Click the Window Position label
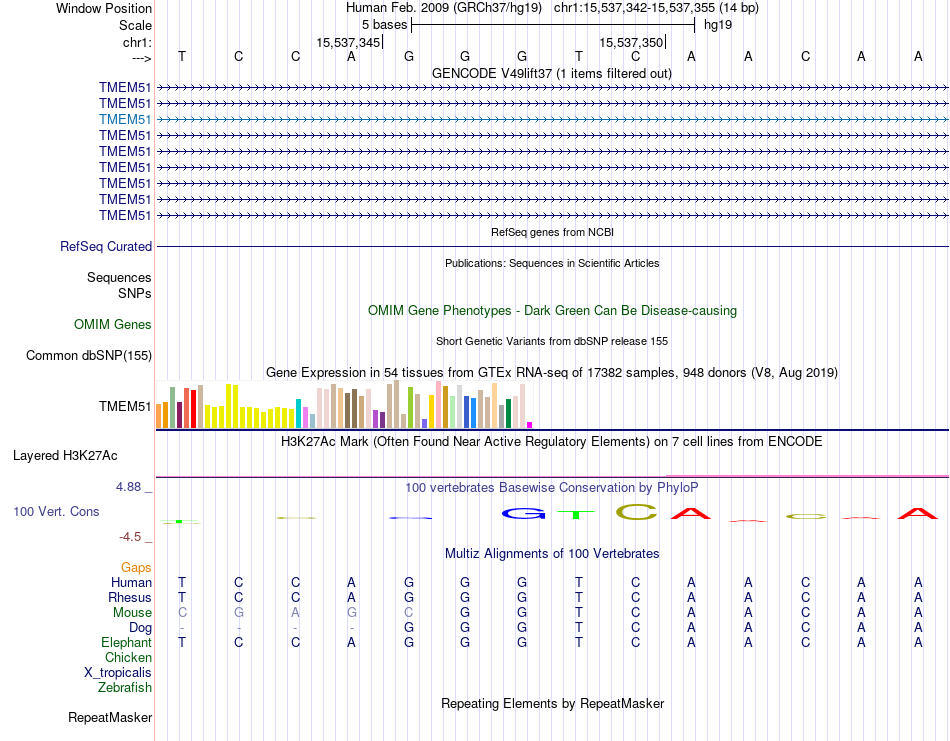This screenshot has height=741, width=950. 104,8
